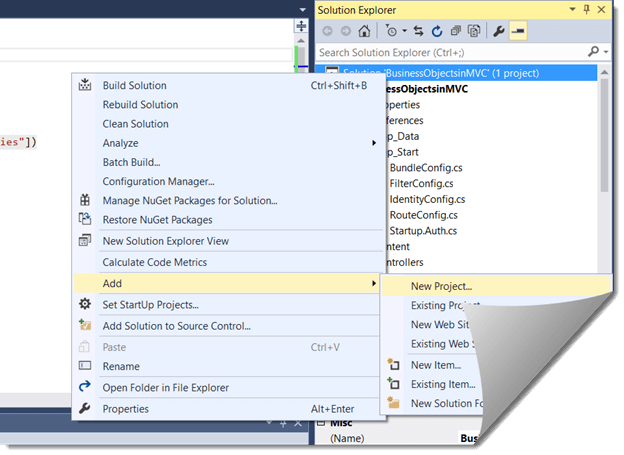Image resolution: width=624 pixels, height=455 pixels.
Task: Click the New Solution Explorer View icon
Action: coord(85,240)
